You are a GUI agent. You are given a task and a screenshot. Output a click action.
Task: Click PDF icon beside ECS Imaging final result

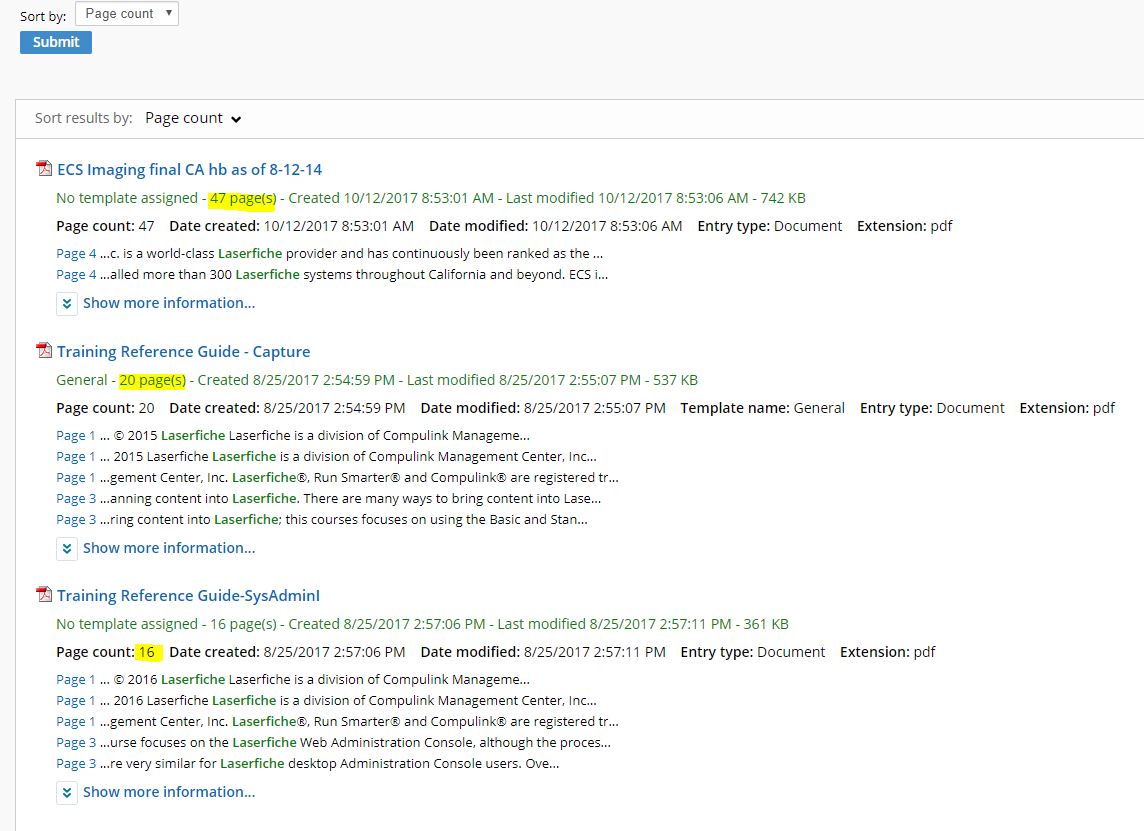pyautogui.click(x=44, y=169)
